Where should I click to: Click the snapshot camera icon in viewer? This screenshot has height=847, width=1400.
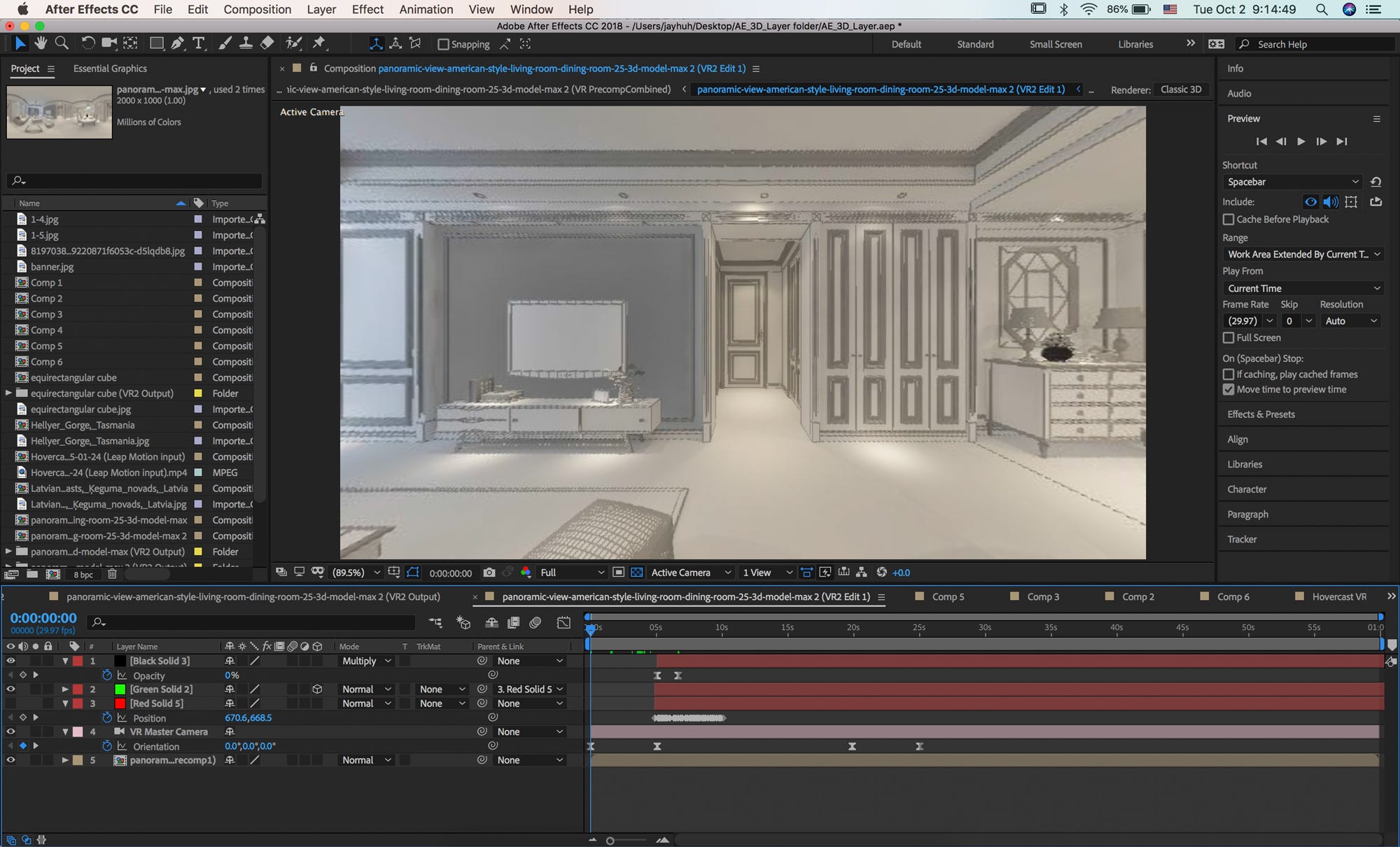(x=489, y=573)
